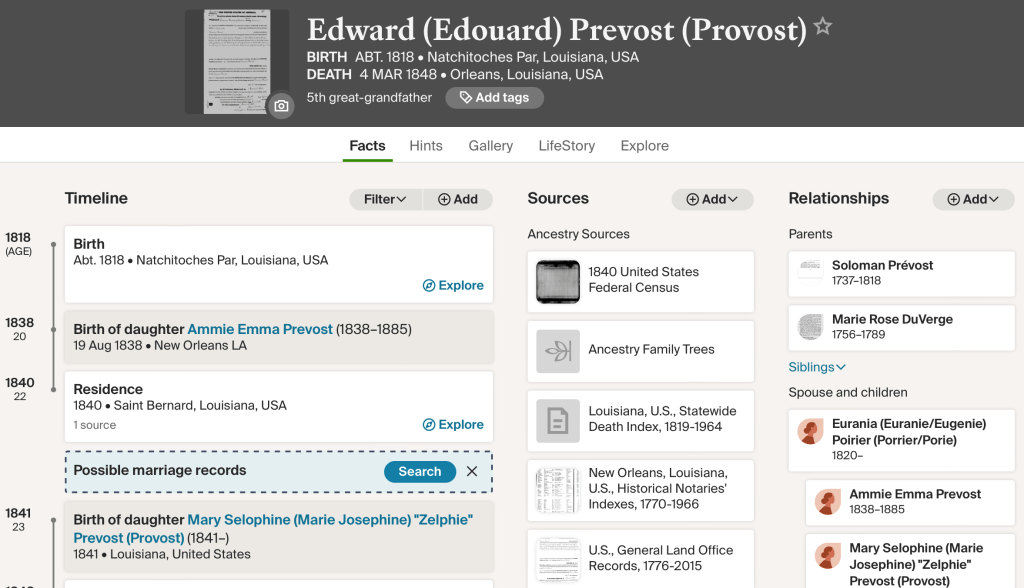This screenshot has height=588, width=1024.
Task: Expand the Siblings list
Action: [817, 367]
